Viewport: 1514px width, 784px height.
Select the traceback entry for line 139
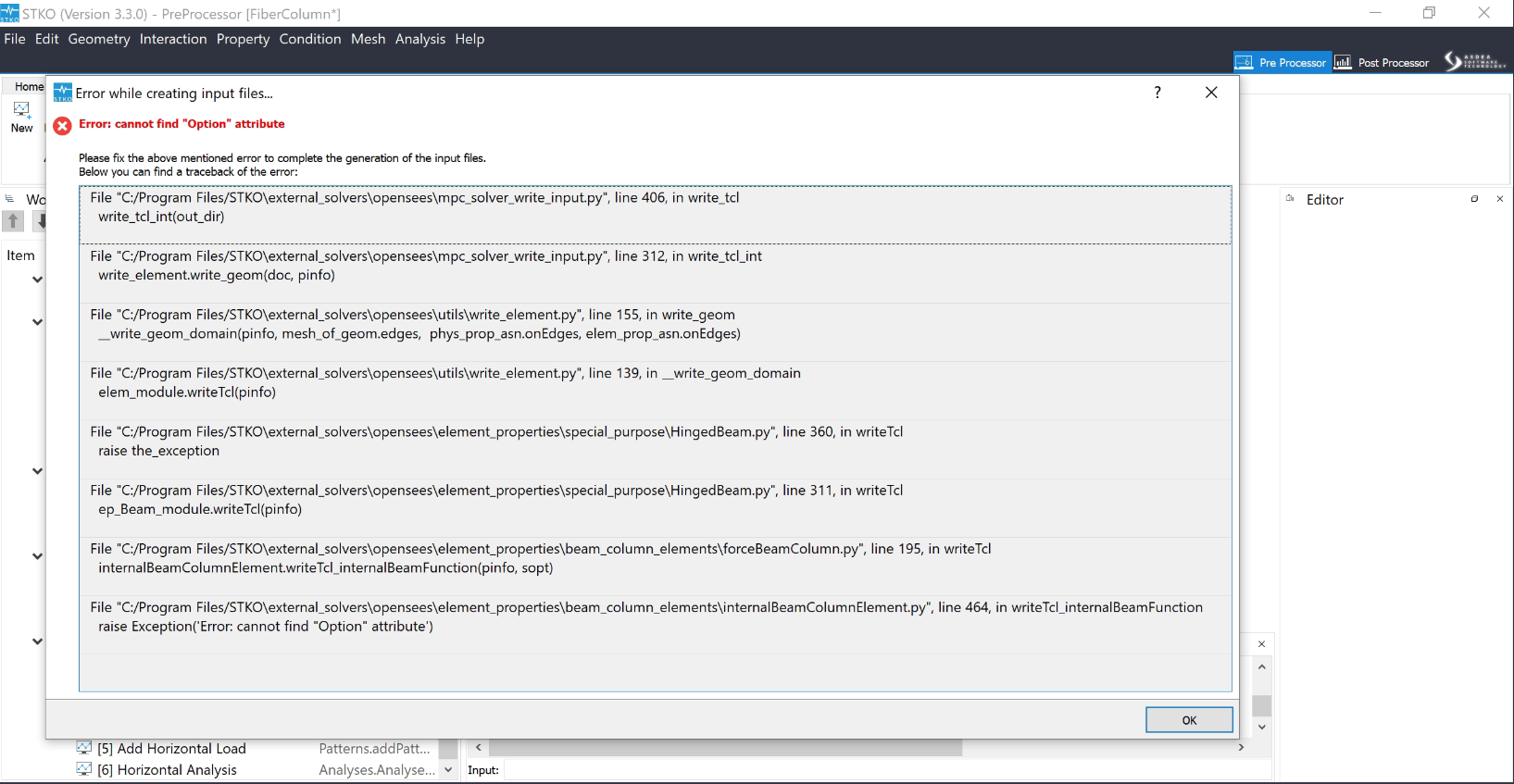click(x=656, y=390)
